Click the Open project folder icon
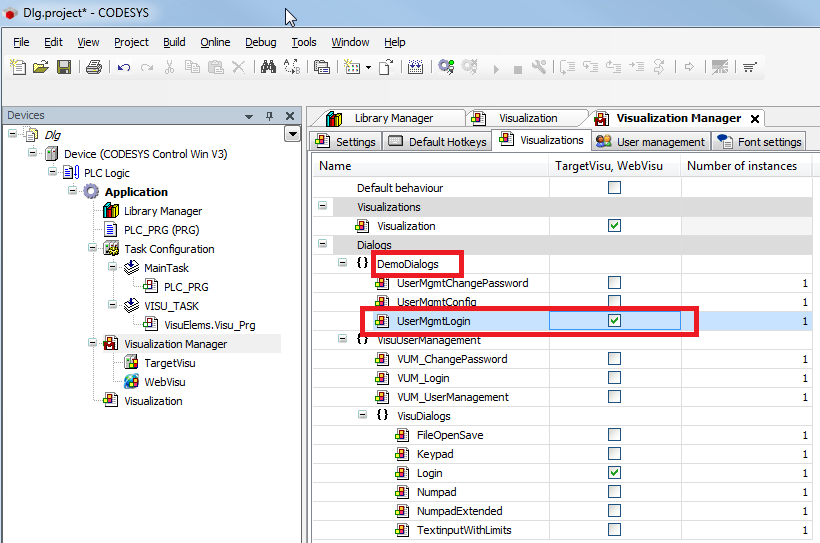Screen dimensions: 820x543 coord(41,67)
